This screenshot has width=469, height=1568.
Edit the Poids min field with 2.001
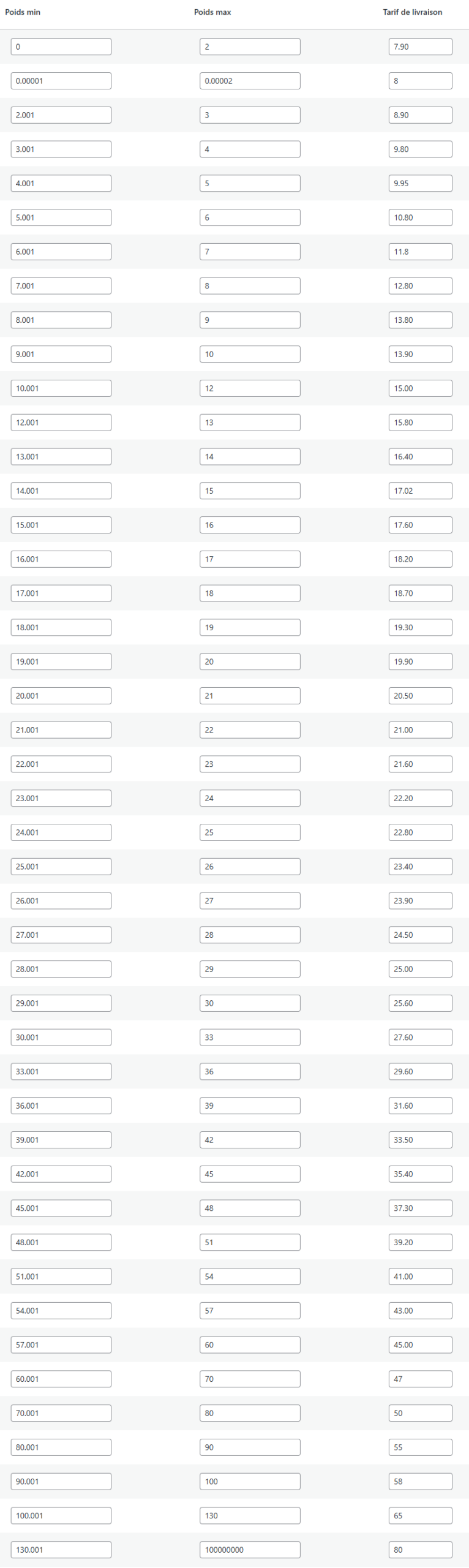(61, 115)
